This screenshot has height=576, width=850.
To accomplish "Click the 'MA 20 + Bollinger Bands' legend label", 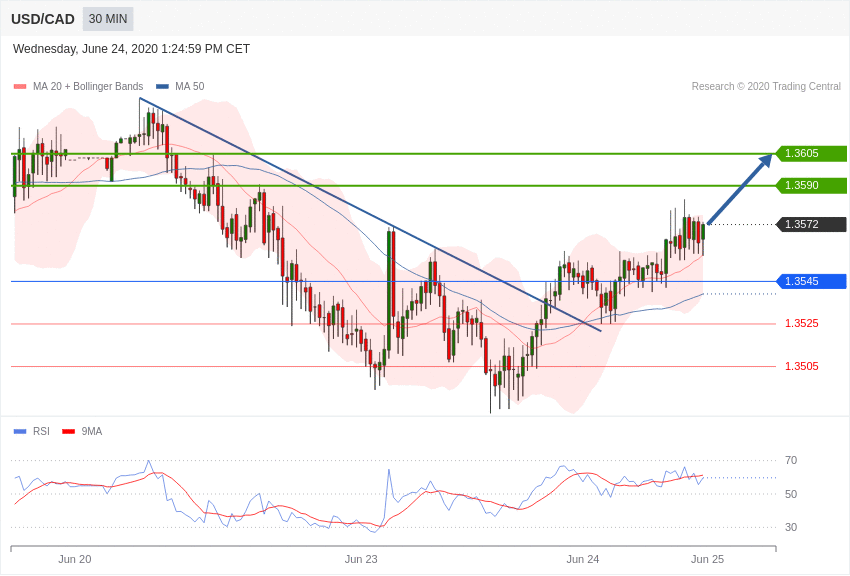I will coord(88,87).
